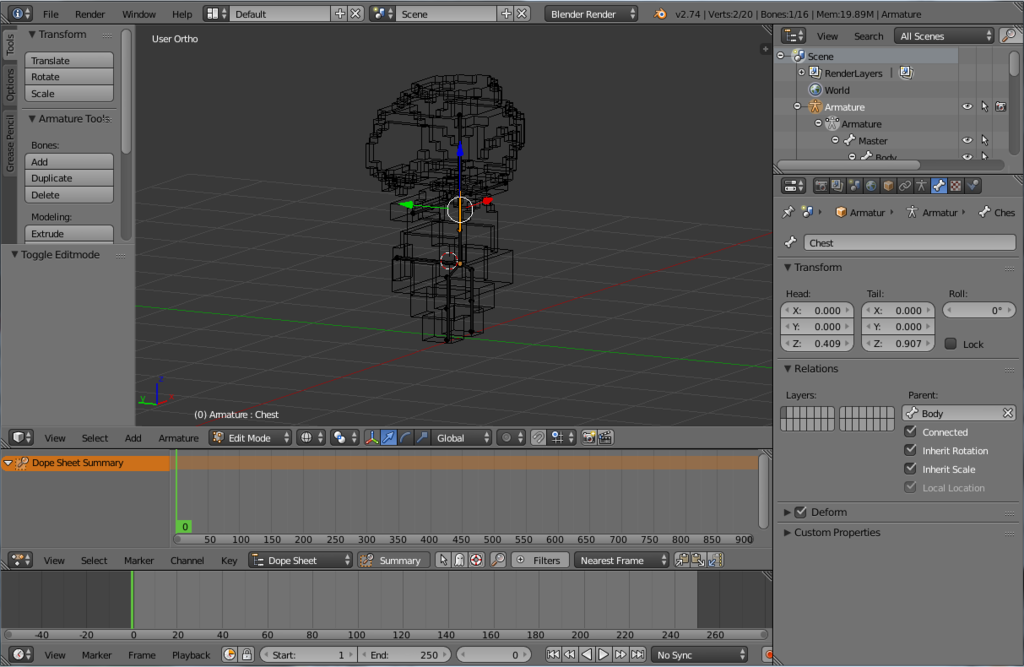The height and width of the screenshot is (667, 1024).
Task: Open the Global orientation dropdown
Action: 463,438
